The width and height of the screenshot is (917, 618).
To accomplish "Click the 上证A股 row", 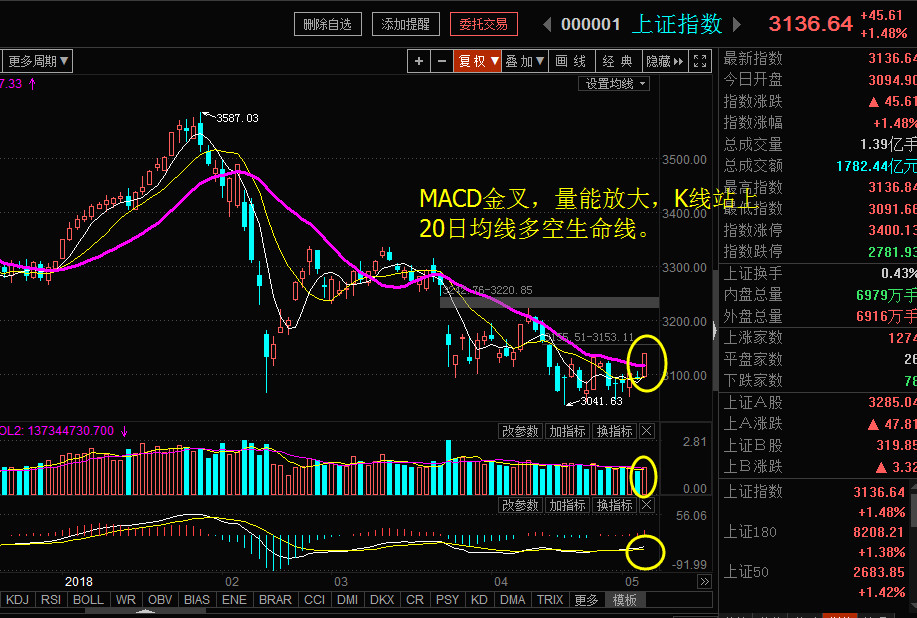I will pos(818,402).
